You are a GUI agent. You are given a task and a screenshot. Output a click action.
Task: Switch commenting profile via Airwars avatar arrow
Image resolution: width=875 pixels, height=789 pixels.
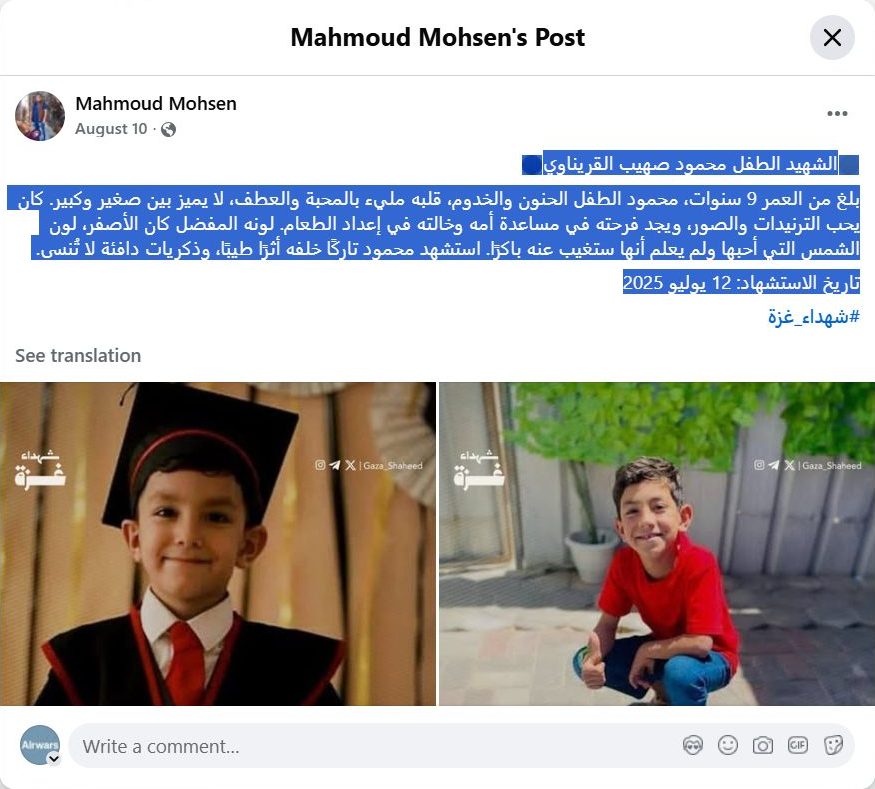tap(54, 758)
